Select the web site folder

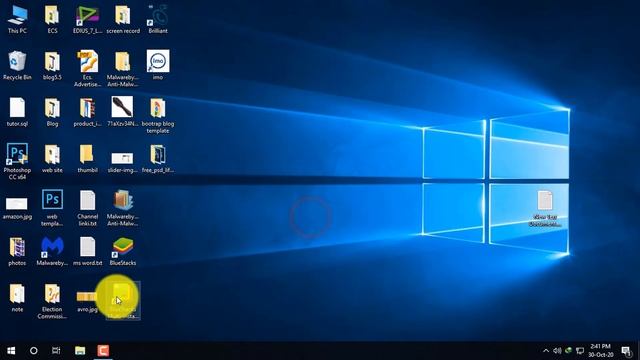[x=52, y=158]
